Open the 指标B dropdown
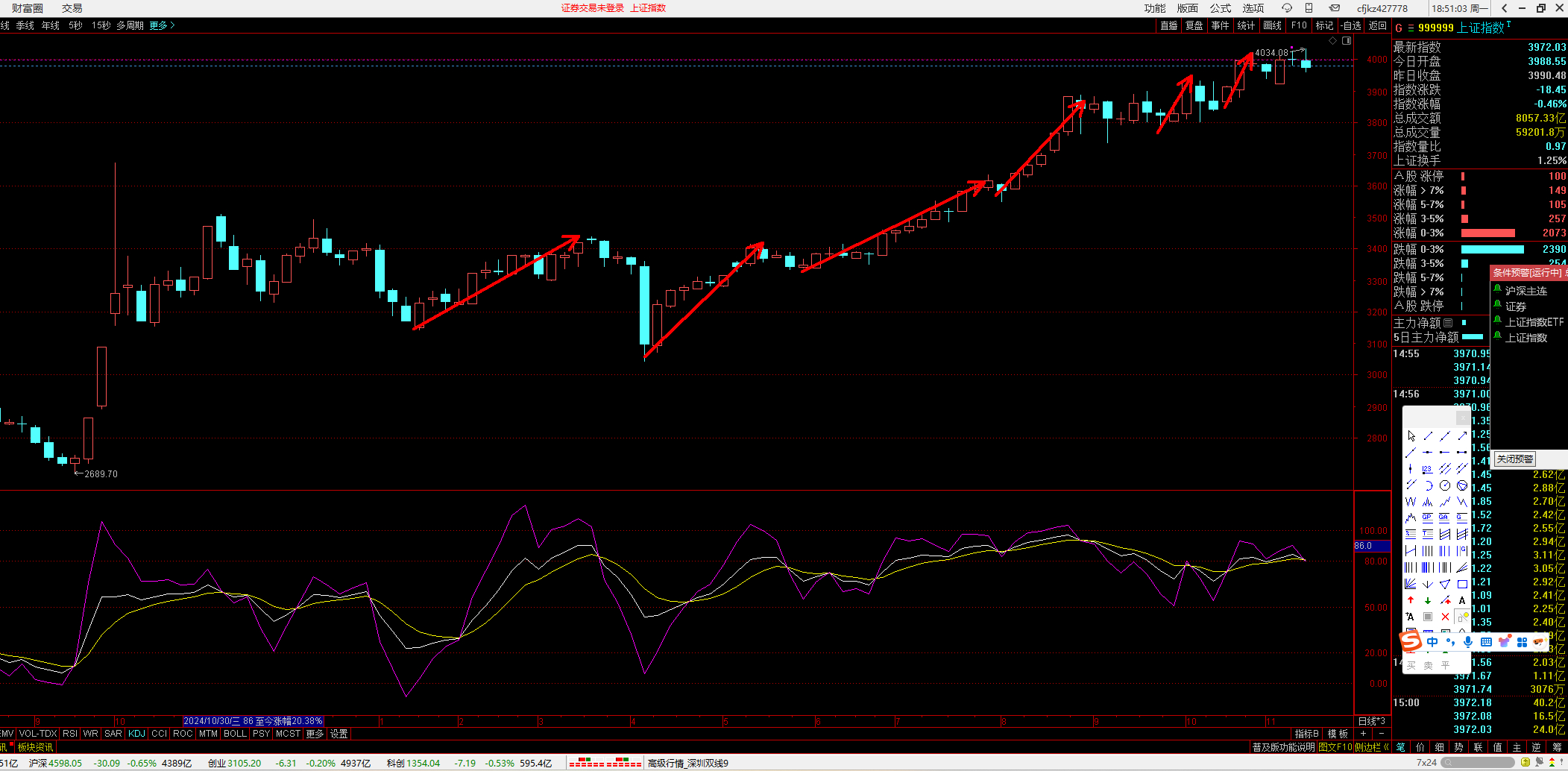The width and height of the screenshot is (1568, 771). pyautogui.click(x=1307, y=734)
